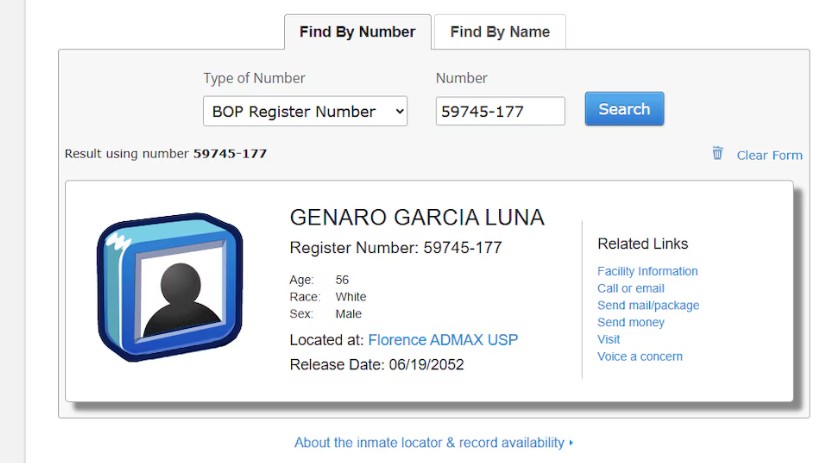This screenshot has height=463, width=838.
Task: Click the Send money link
Action: tap(630, 322)
